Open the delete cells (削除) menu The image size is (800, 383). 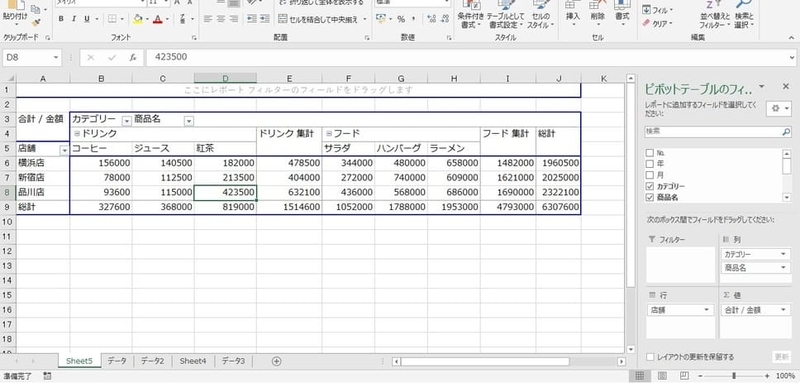point(597,12)
